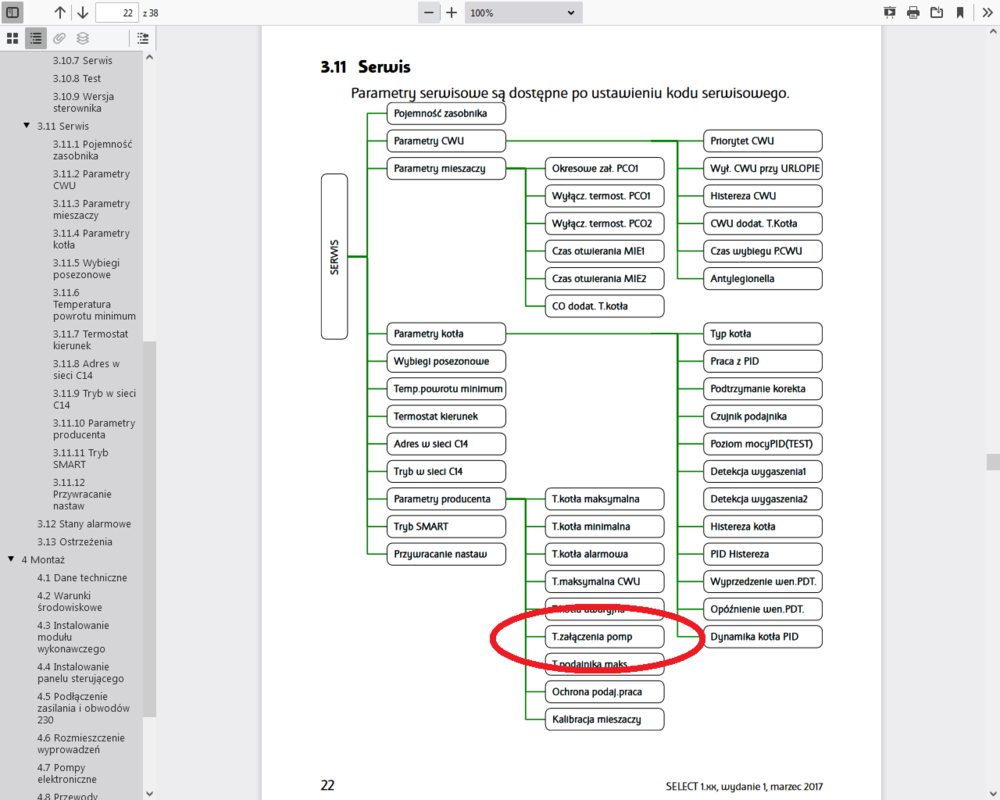Open 4.1 Dane techniczne outline link

tap(82, 578)
